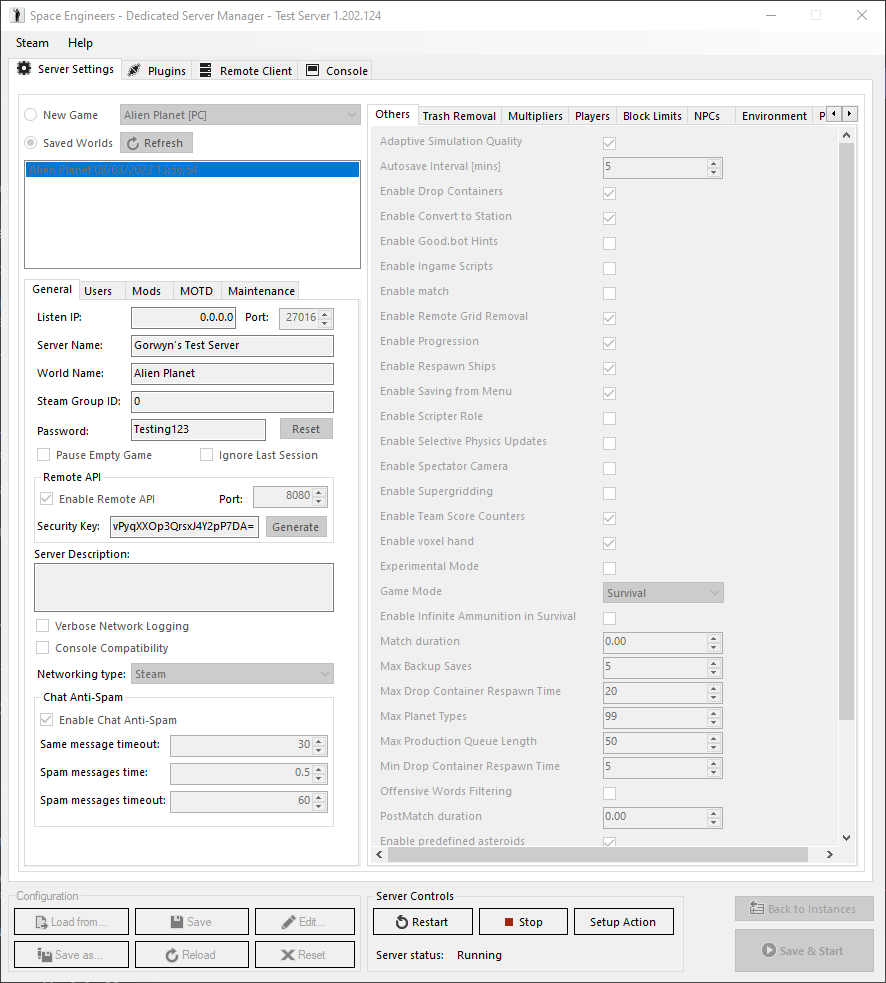
Task: Open the Plugins tab with plug icon
Action: point(157,71)
